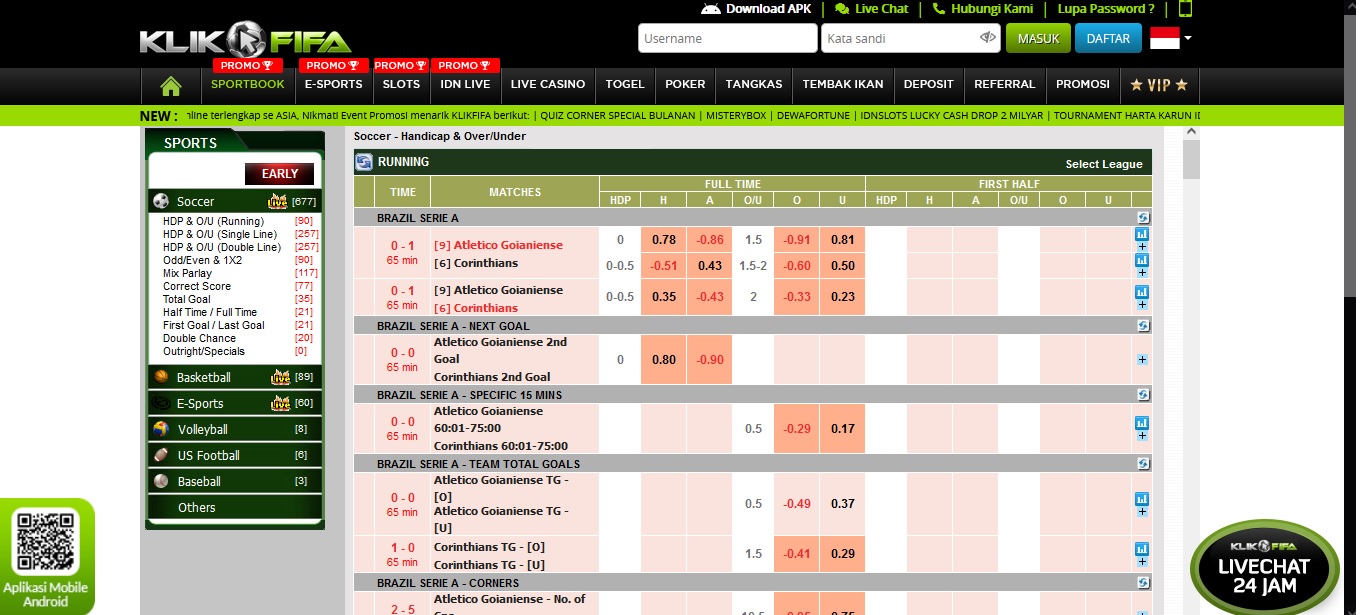Open the Select League filter

click(x=1104, y=164)
